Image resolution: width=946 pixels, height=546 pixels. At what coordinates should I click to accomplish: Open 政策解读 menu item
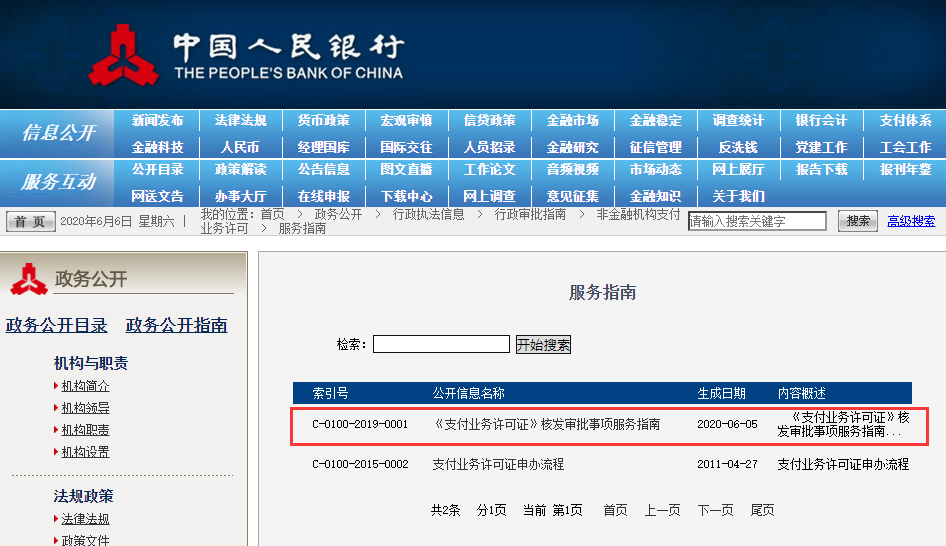coord(240,170)
